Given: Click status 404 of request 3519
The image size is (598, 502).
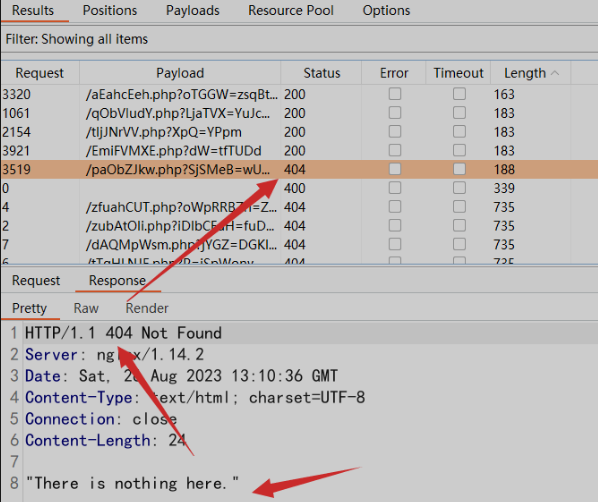Looking at the screenshot, I should point(294,169).
